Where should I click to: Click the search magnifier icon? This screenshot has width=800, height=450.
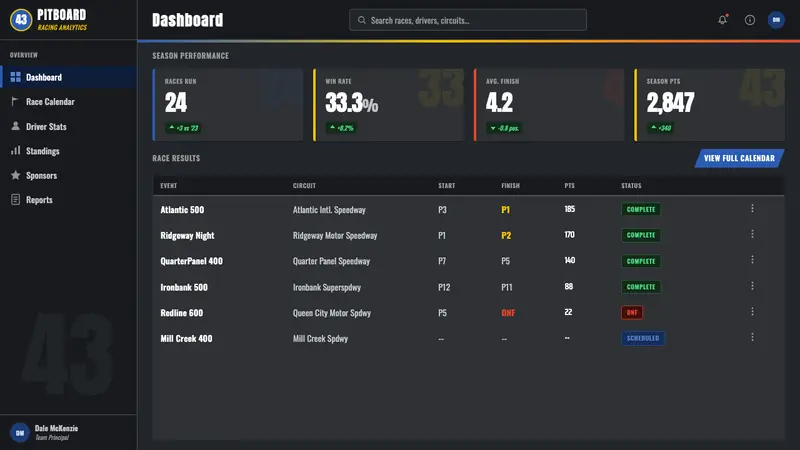tap(362, 20)
